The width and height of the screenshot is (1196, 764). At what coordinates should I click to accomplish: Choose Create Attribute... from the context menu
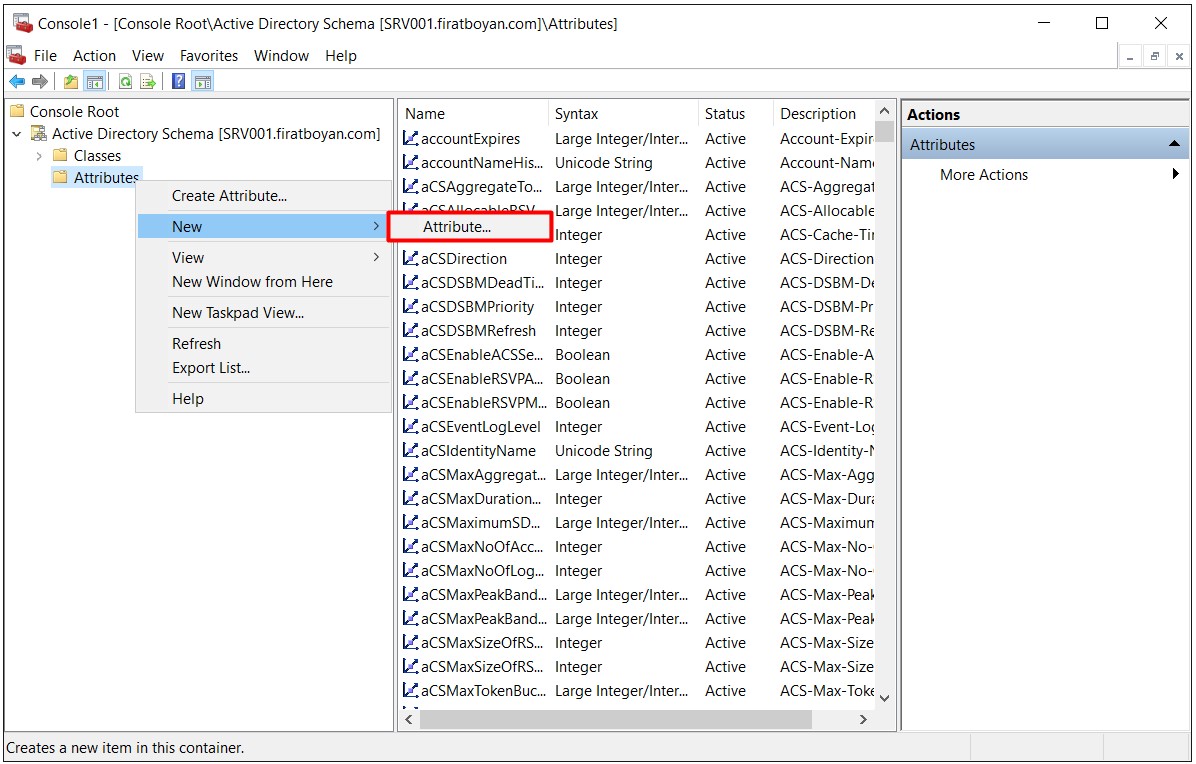point(230,196)
